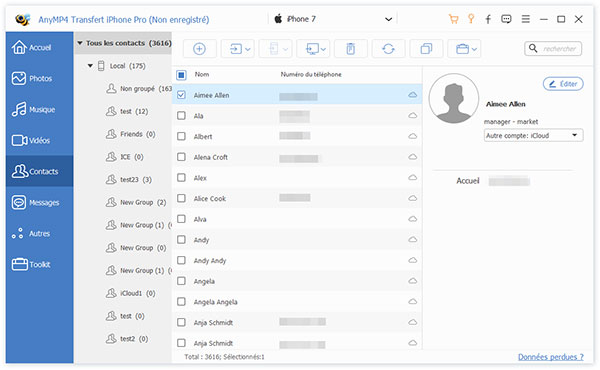Click the shopping cart purchase icon
The width and height of the screenshot is (600, 370).
[x=453, y=19]
